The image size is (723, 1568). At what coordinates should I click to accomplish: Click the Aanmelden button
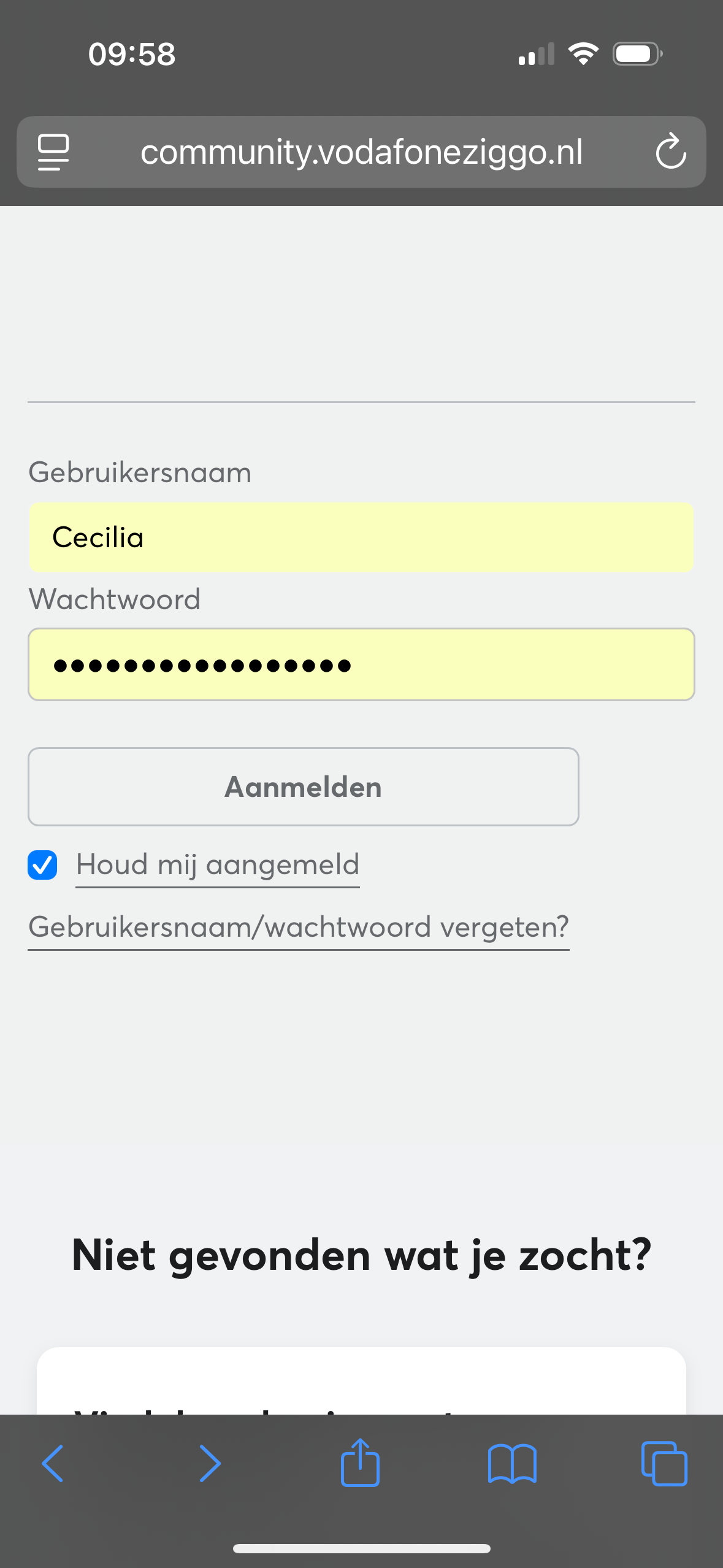(x=303, y=786)
